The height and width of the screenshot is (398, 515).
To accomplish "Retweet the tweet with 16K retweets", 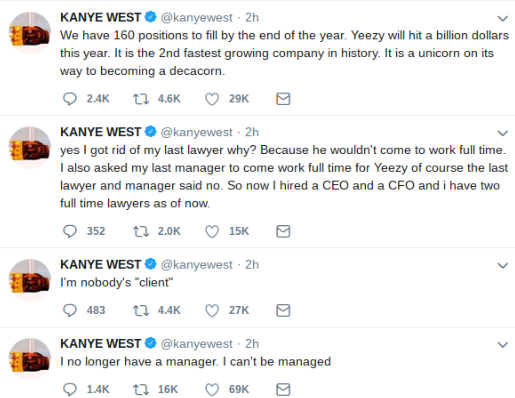I will 141,389.
